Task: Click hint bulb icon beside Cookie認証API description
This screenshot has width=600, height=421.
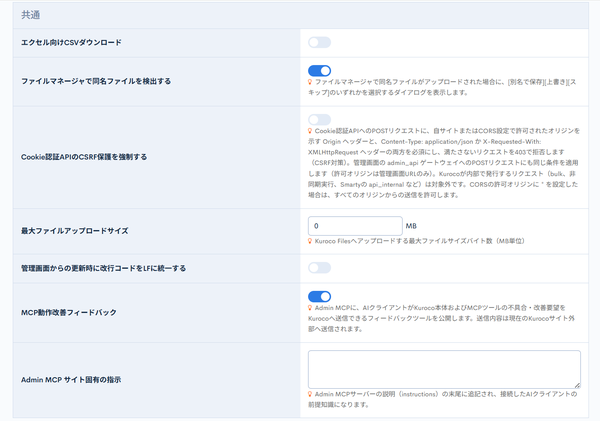Action: pyautogui.click(x=310, y=131)
